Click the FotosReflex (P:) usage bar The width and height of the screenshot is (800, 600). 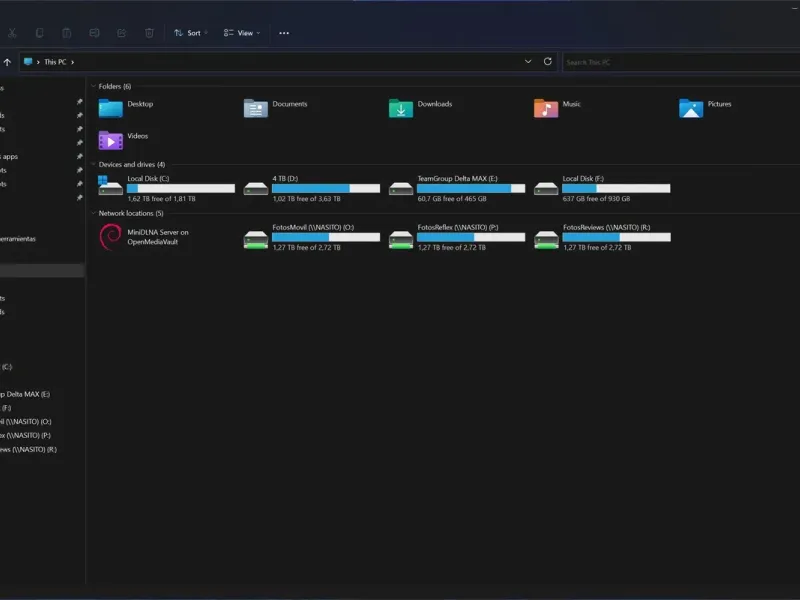coord(471,237)
